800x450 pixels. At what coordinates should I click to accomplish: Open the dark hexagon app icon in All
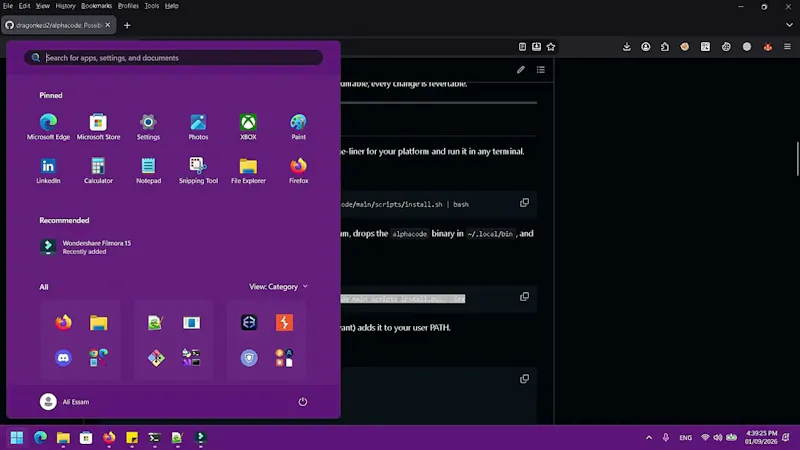(x=249, y=322)
